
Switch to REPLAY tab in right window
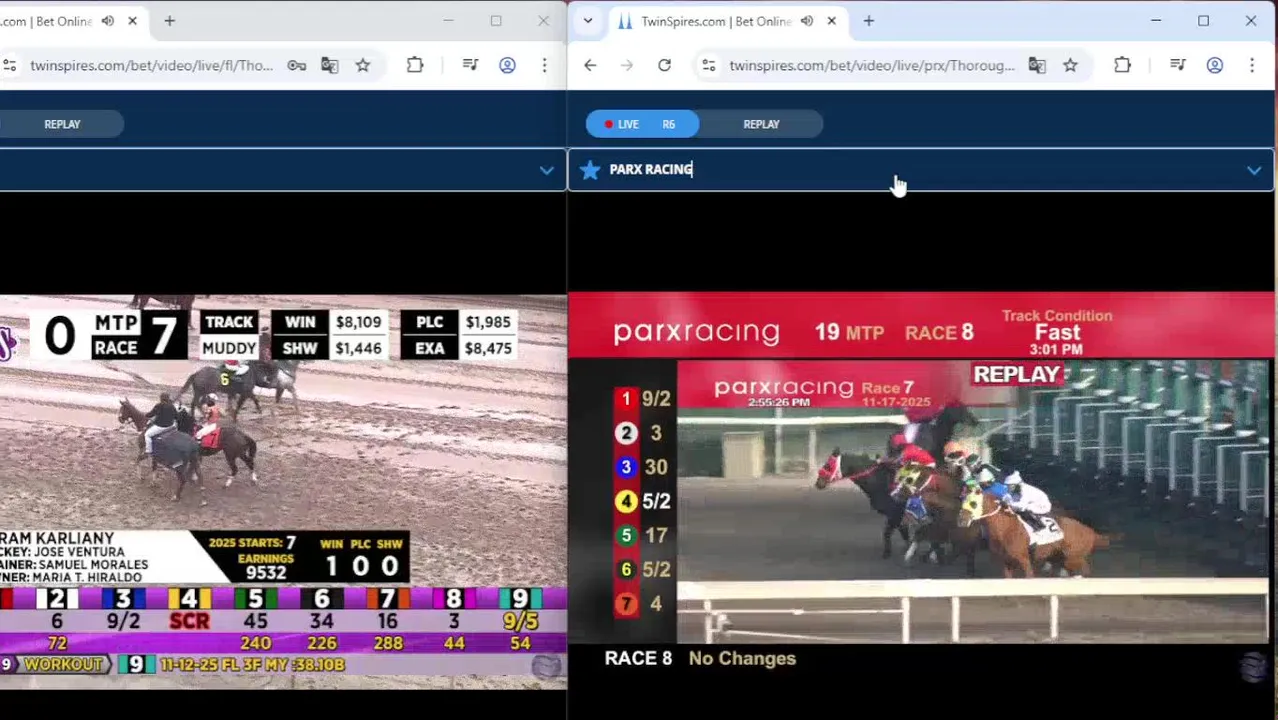pyautogui.click(x=761, y=124)
